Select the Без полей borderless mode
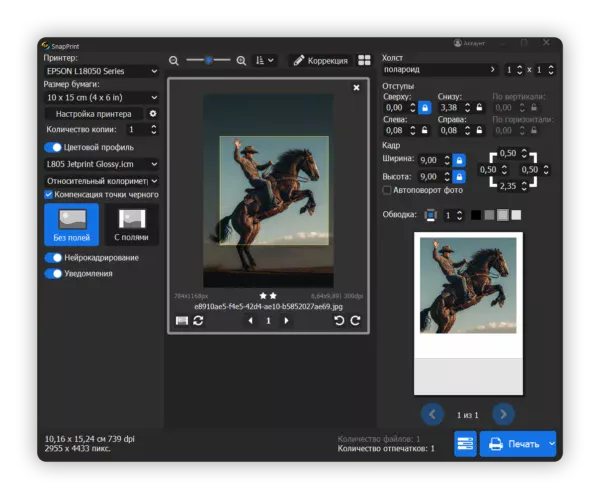This screenshot has width=600, height=497. (x=72, y=225)
